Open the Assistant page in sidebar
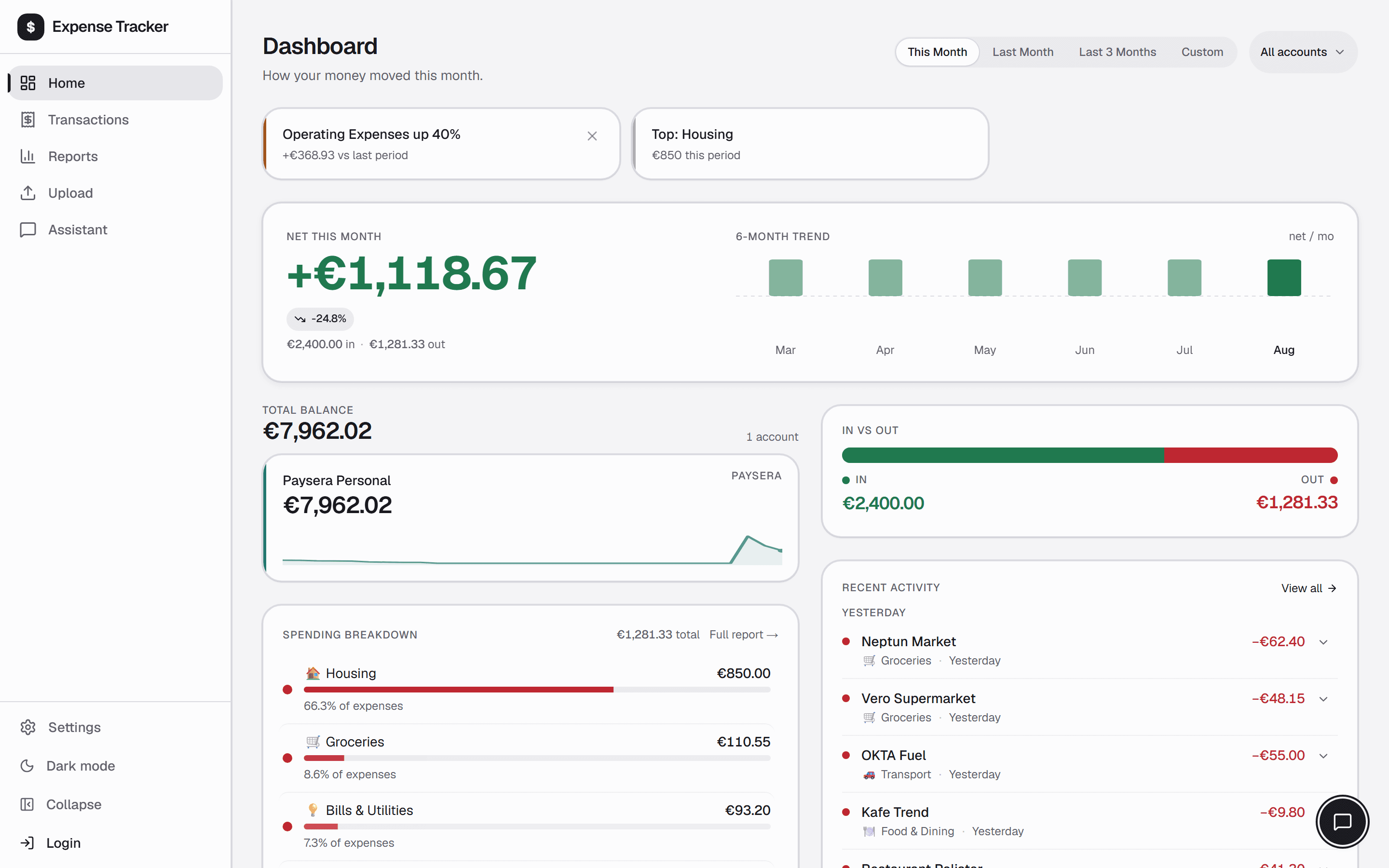Image resolution: width=1389 pixels, height=868 pixels. tap(115, 230)
